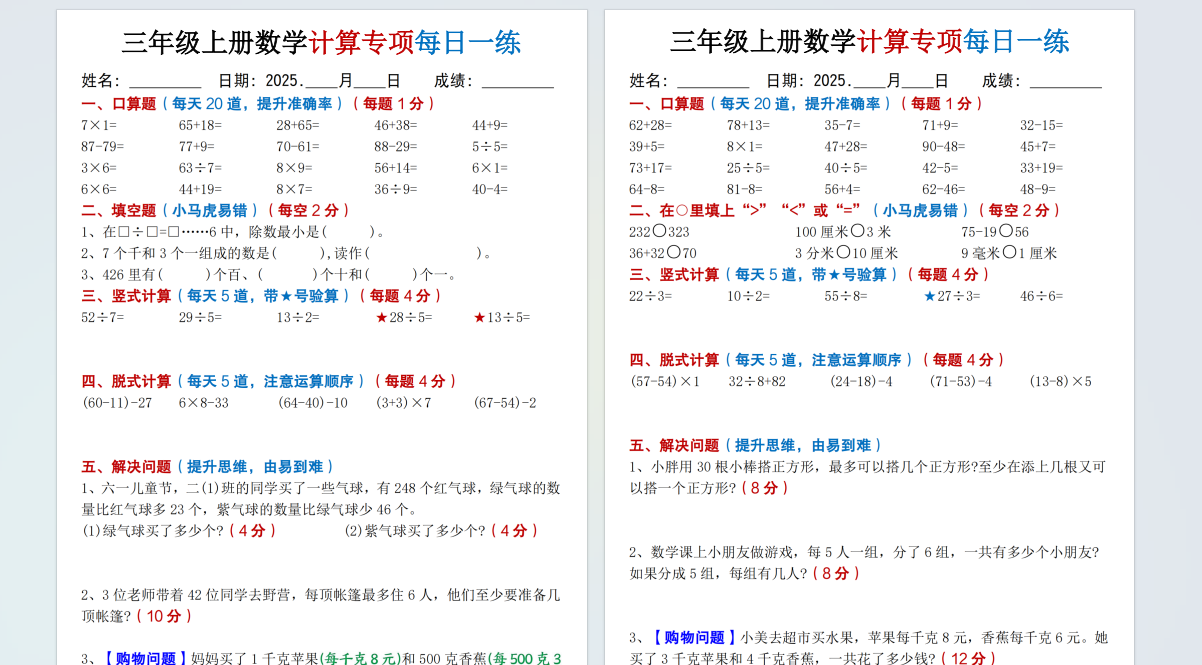Click the circle in 75-19○56
The image size is (1202, 665).
pos(1005,231)
